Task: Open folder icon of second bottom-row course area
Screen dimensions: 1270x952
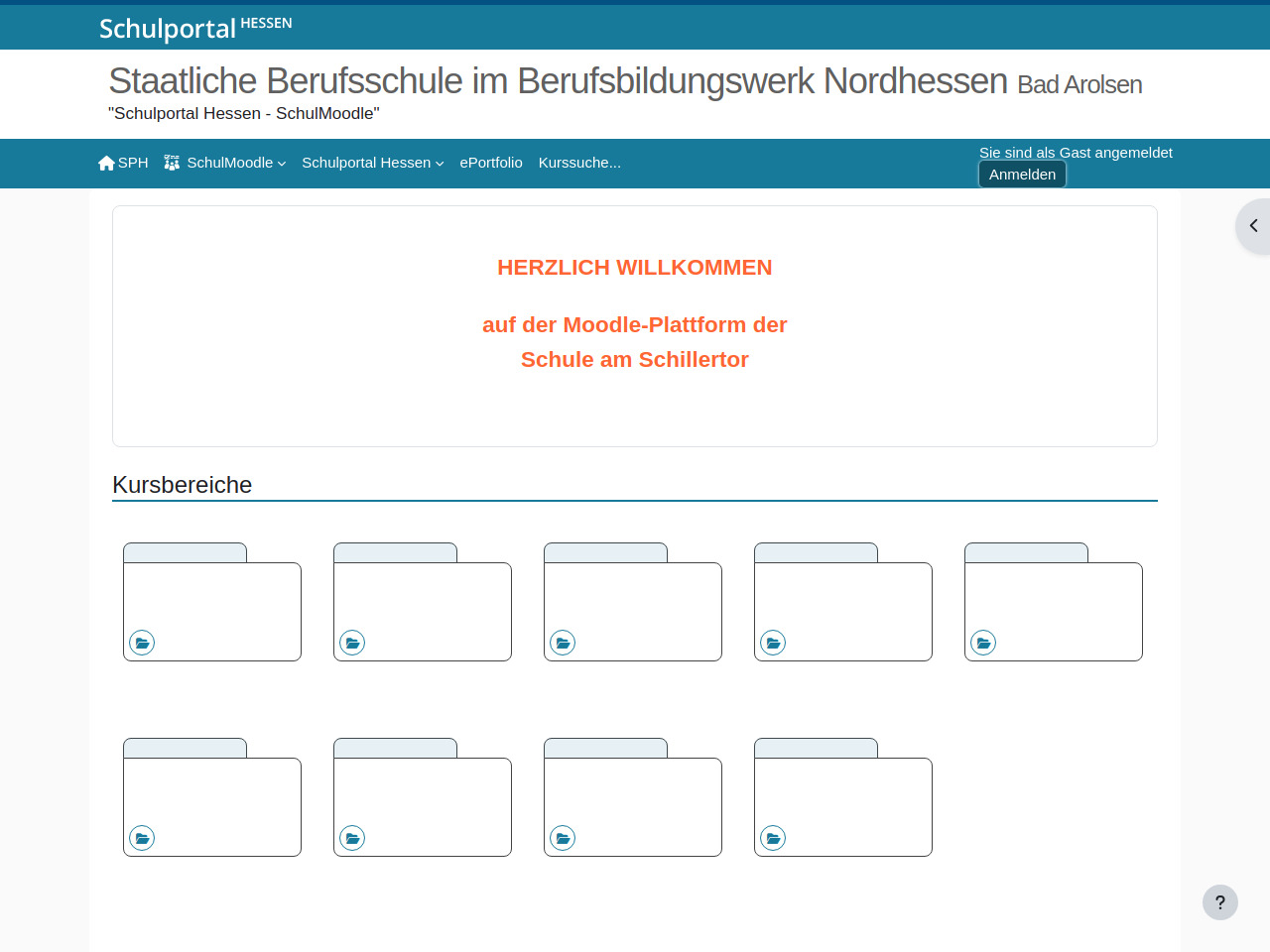Action: [352, 838]
